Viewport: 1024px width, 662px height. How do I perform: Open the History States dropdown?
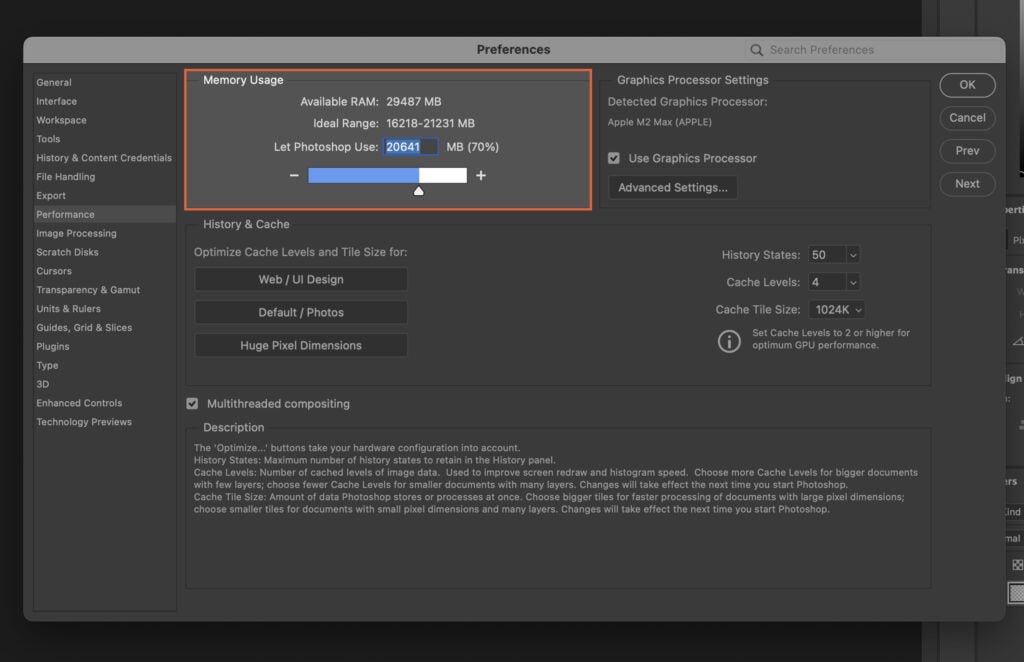point(833,254)
